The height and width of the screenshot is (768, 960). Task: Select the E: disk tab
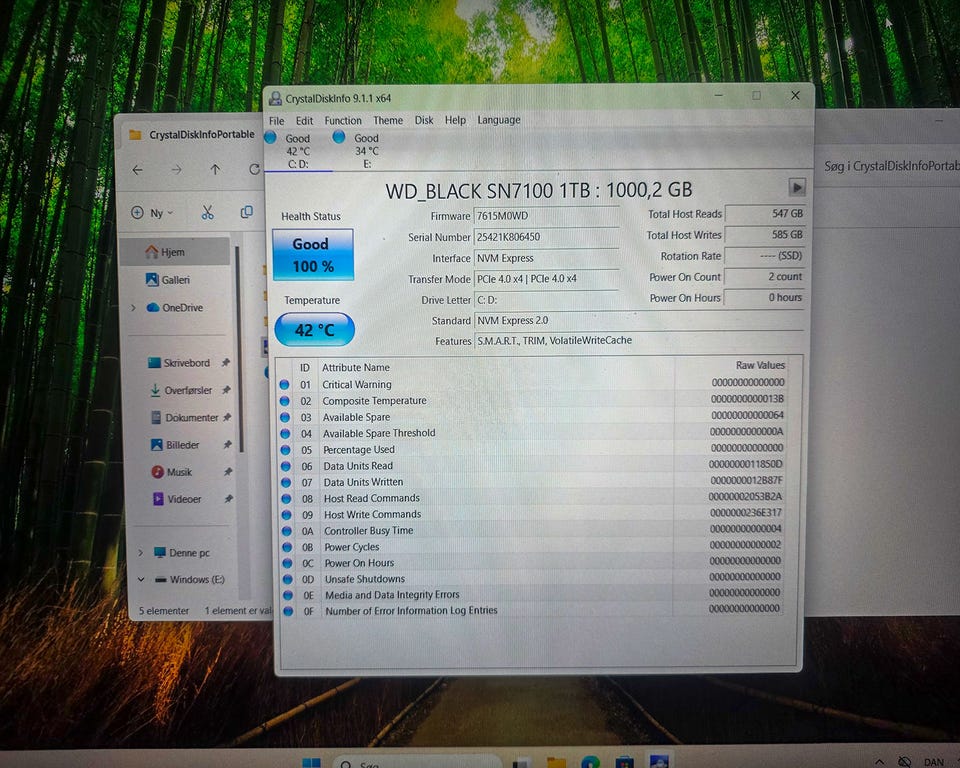(366, 151)
